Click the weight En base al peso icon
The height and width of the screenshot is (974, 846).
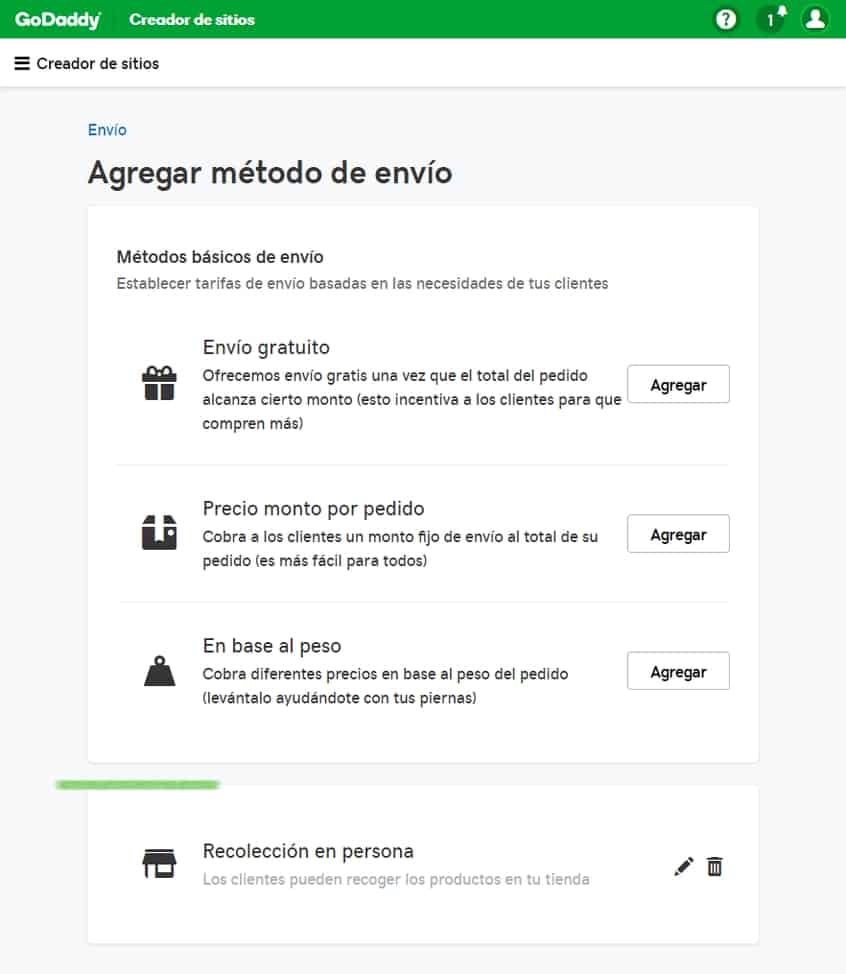click(x=160, y=671)
